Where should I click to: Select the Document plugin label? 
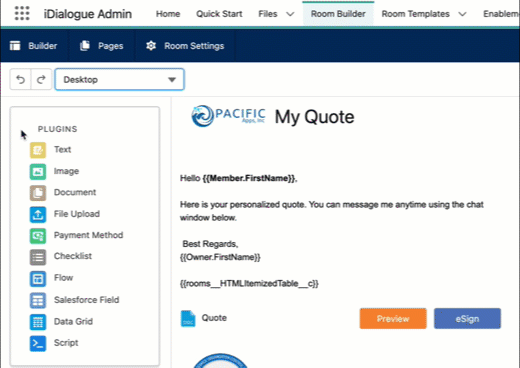point(75,193)
